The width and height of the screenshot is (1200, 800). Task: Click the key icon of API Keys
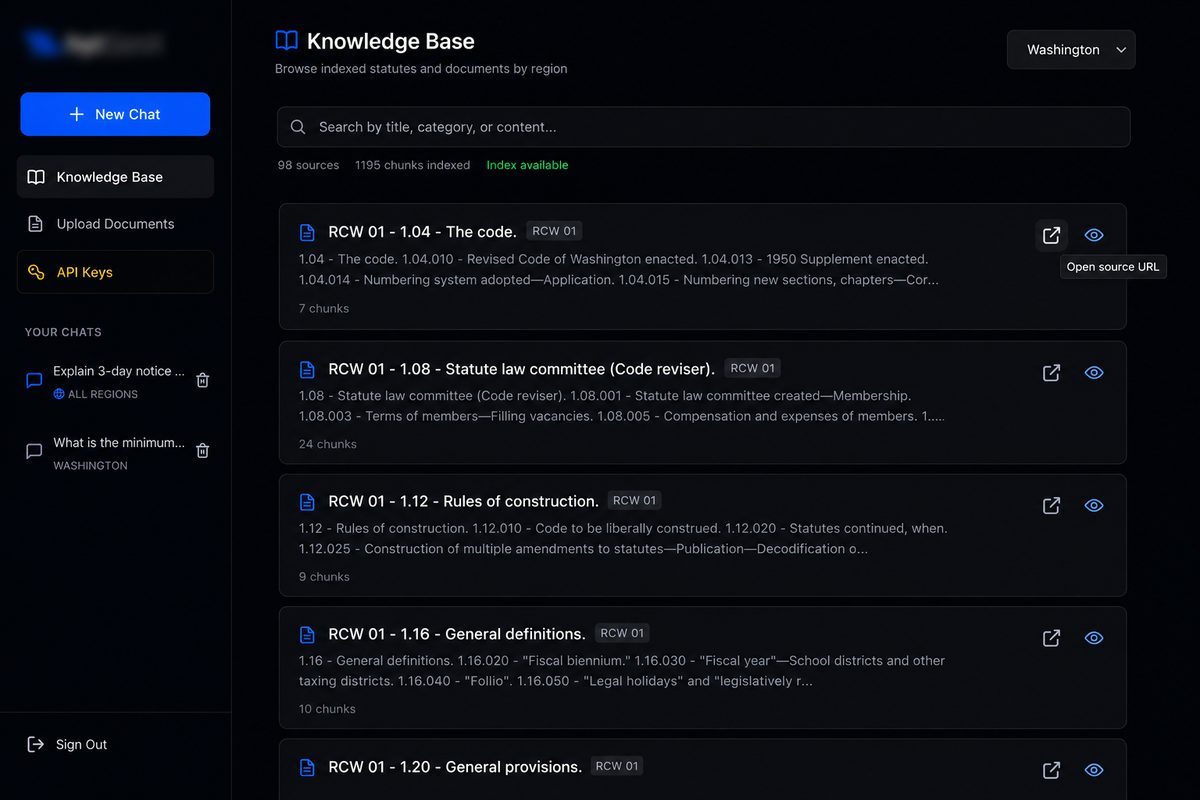coord(36,272)
